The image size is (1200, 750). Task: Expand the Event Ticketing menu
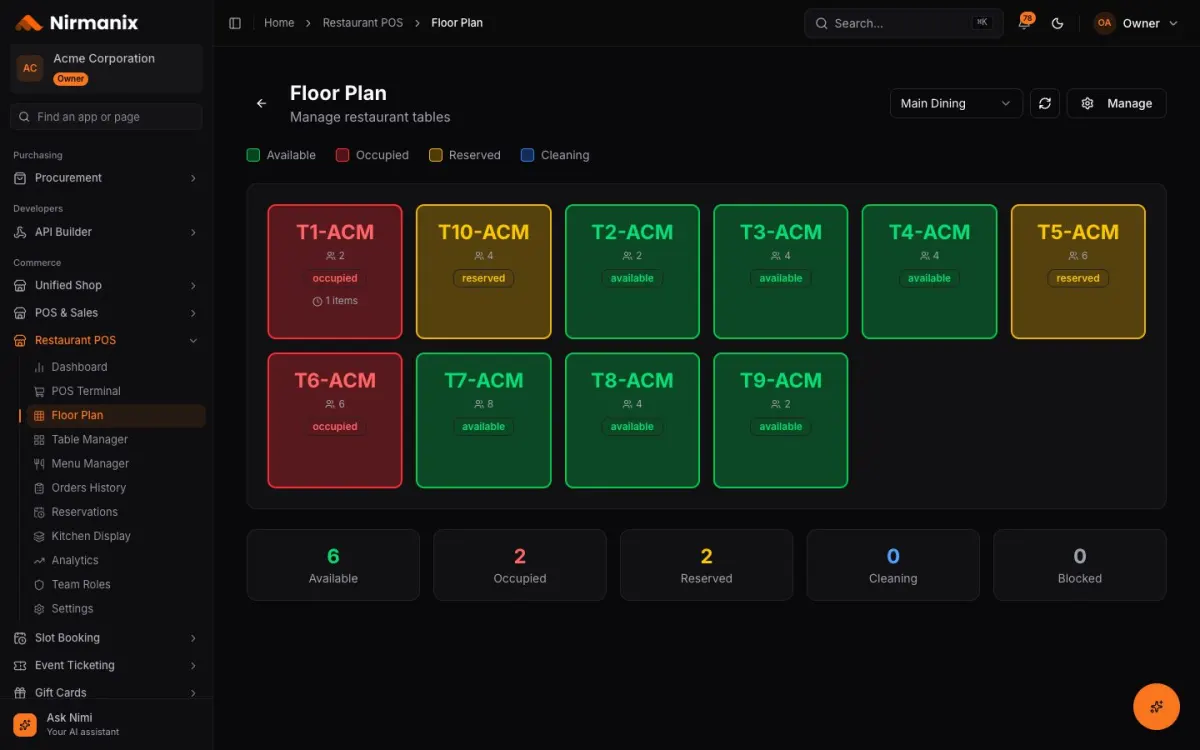click(x=106, y=665)
